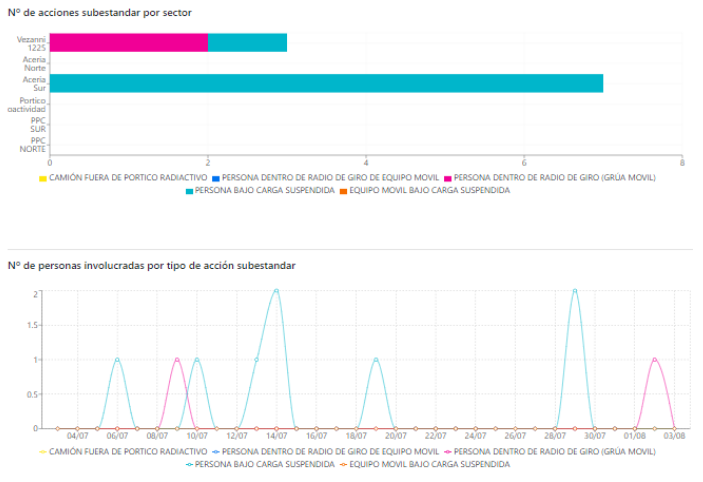Screen dimensions: 703x482
Task: Select the pink peak data point near 02/08
Action: pos(655,359)
